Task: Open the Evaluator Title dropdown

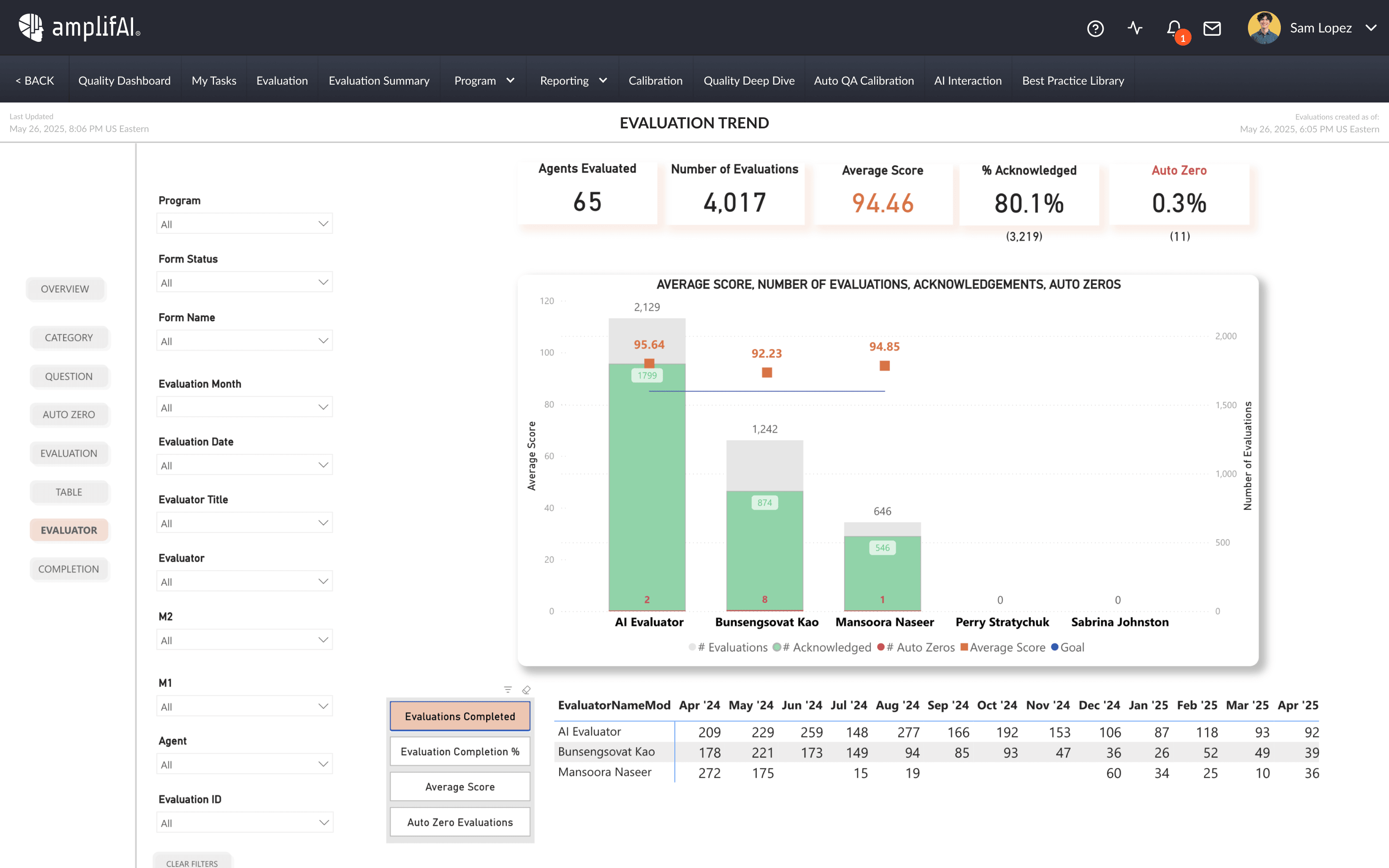Action: click(x=245, y=523)
